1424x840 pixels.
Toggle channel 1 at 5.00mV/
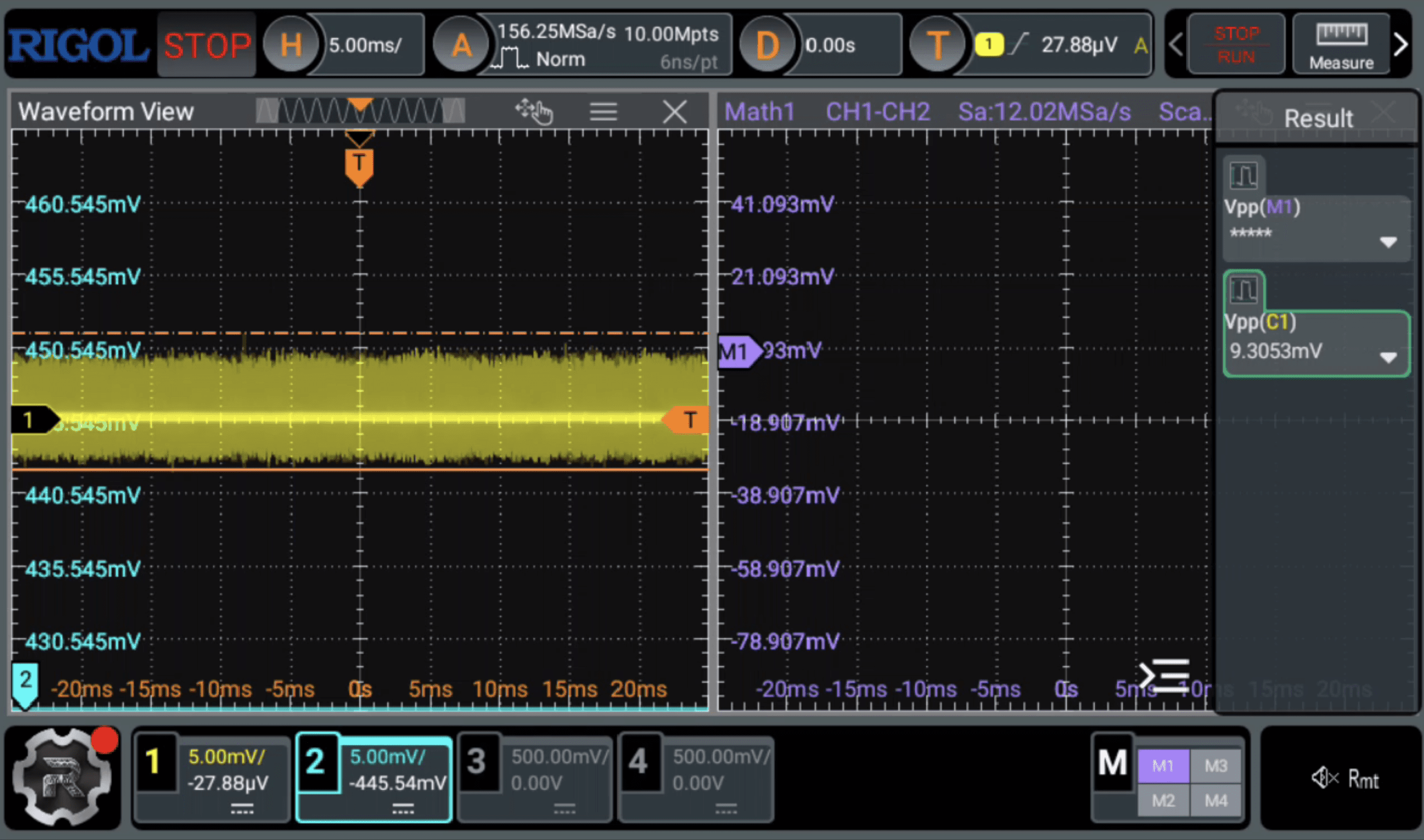tap(212, 778)
